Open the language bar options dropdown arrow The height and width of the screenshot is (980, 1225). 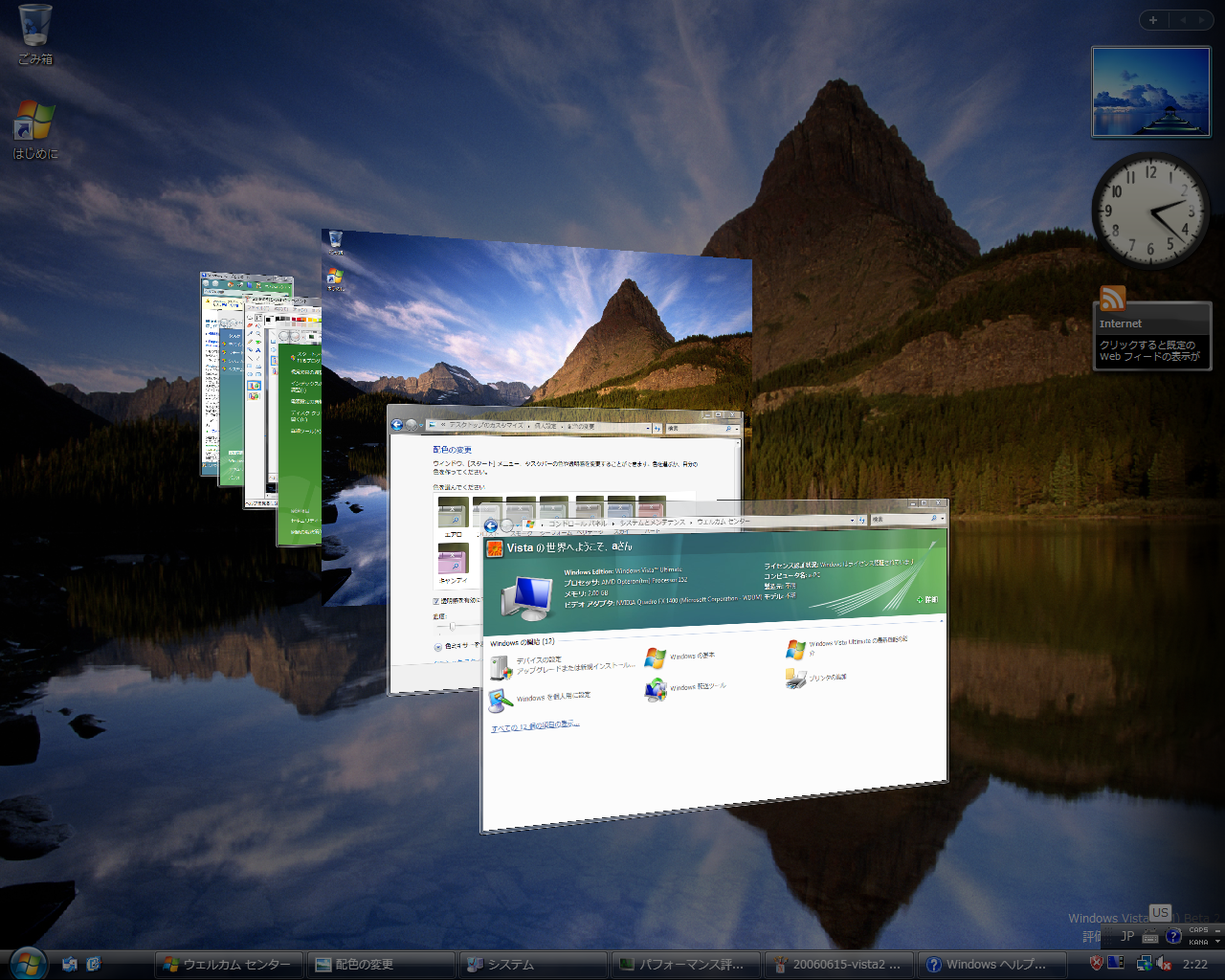click(1217, 942)
